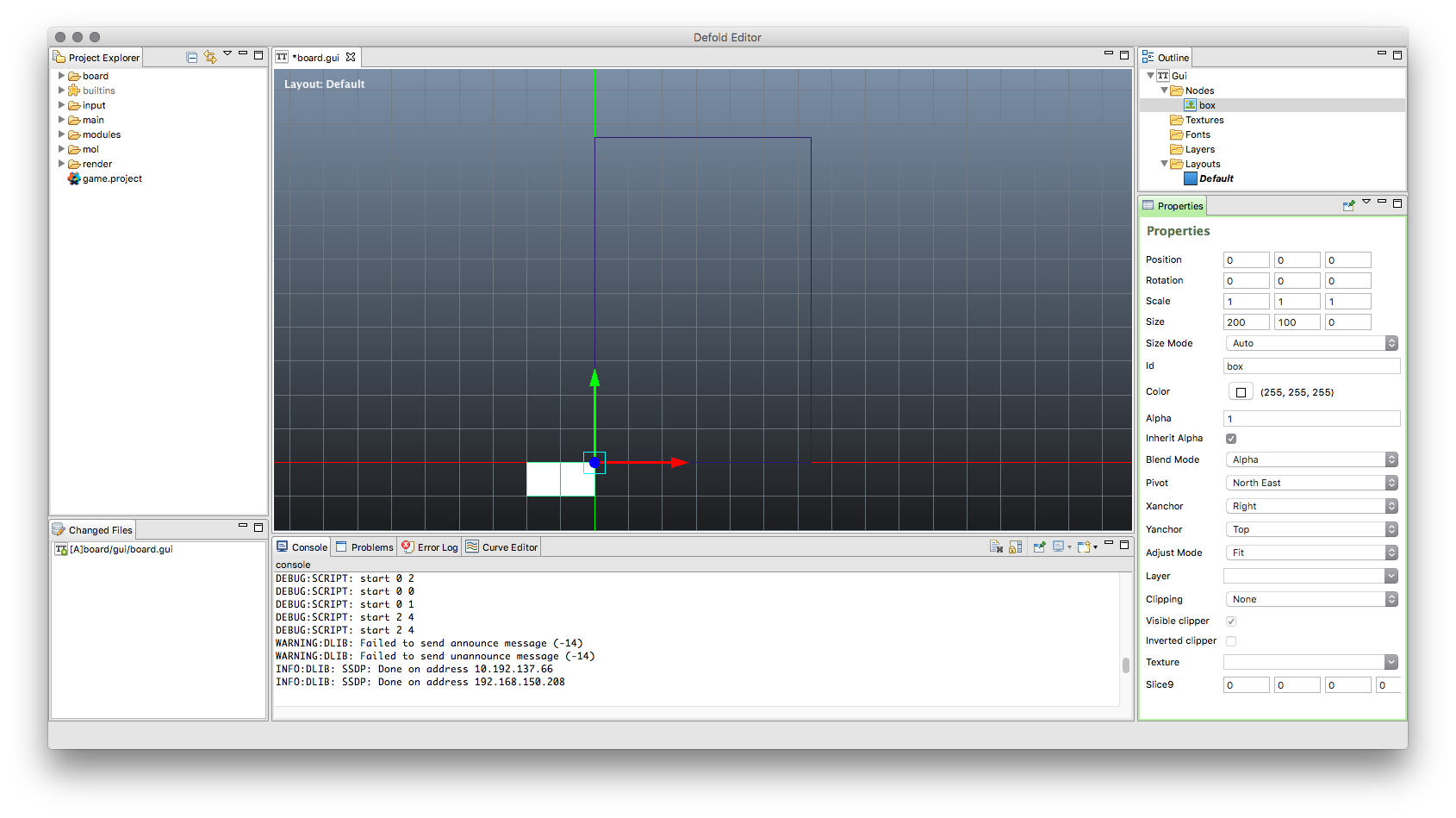Click the Color swatch box
Viewport: 1456px width, 818px height.
tap(1241, 392)
